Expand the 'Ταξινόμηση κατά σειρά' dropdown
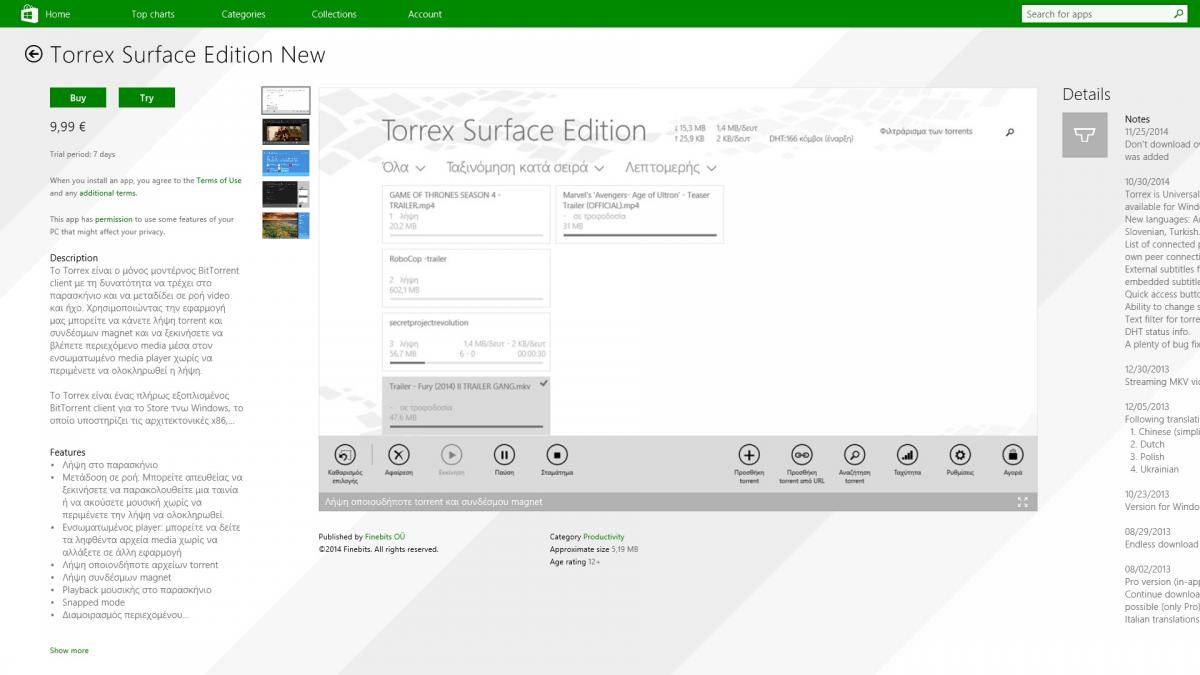This screenshot has height=675, width=1200. 526,167
